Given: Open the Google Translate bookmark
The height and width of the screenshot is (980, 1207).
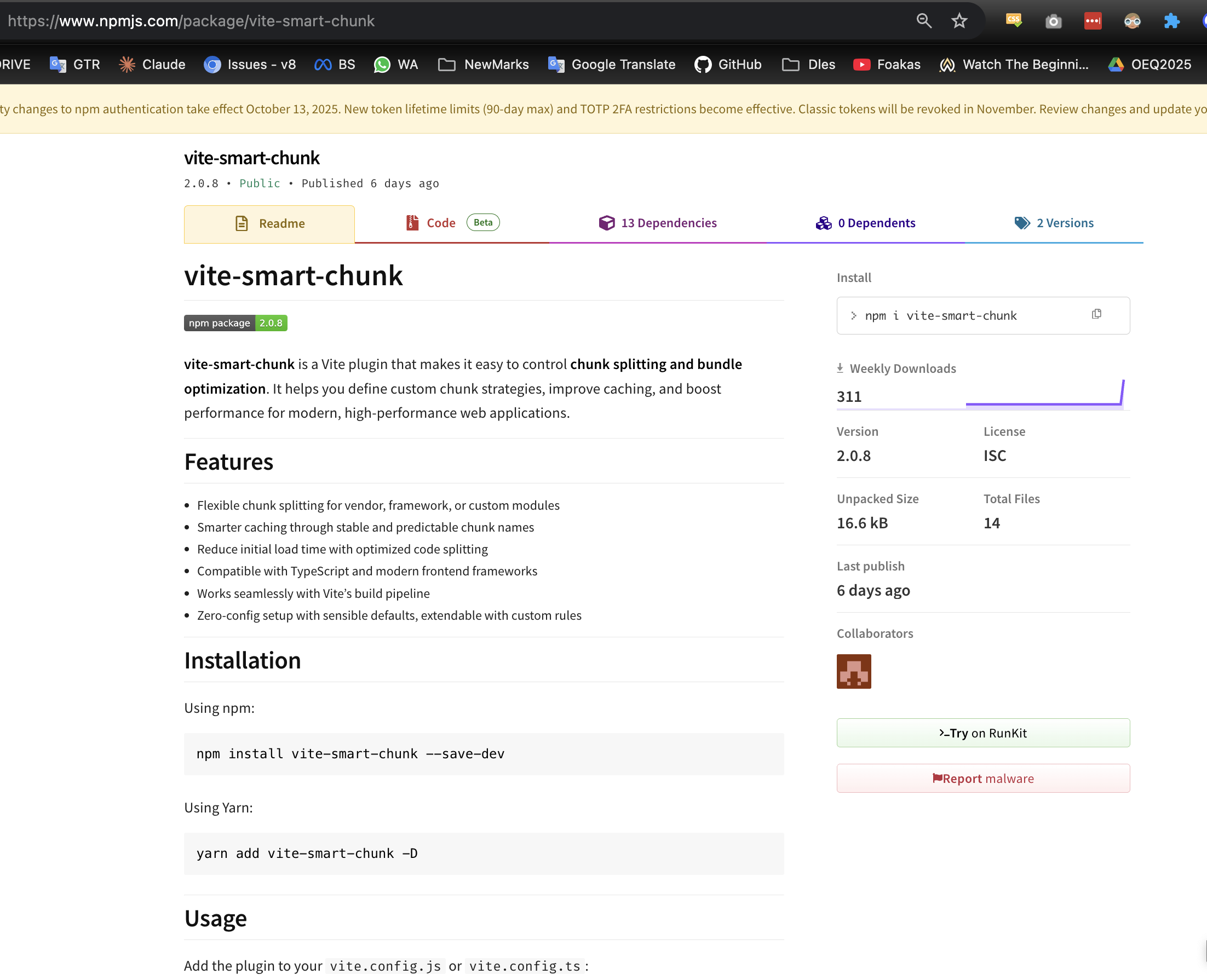Looking at the screenshot, I should point(611,64).
